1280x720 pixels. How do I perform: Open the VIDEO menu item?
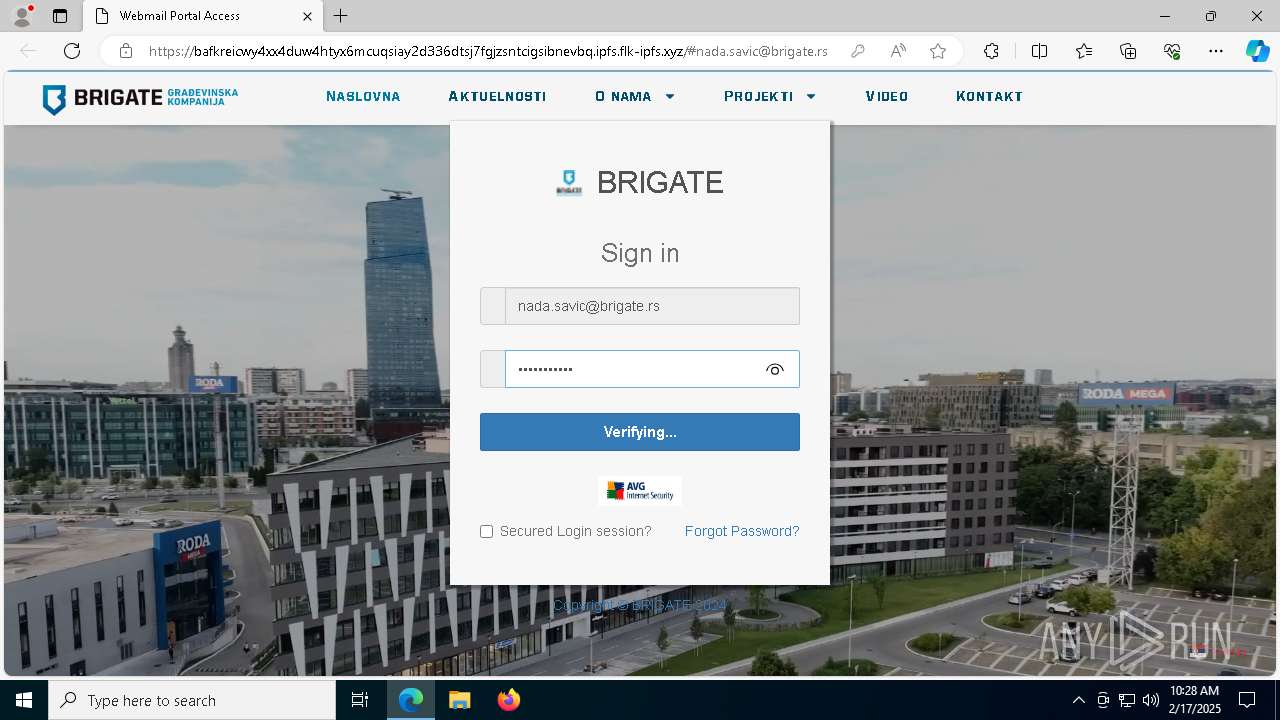click(887, 97)
